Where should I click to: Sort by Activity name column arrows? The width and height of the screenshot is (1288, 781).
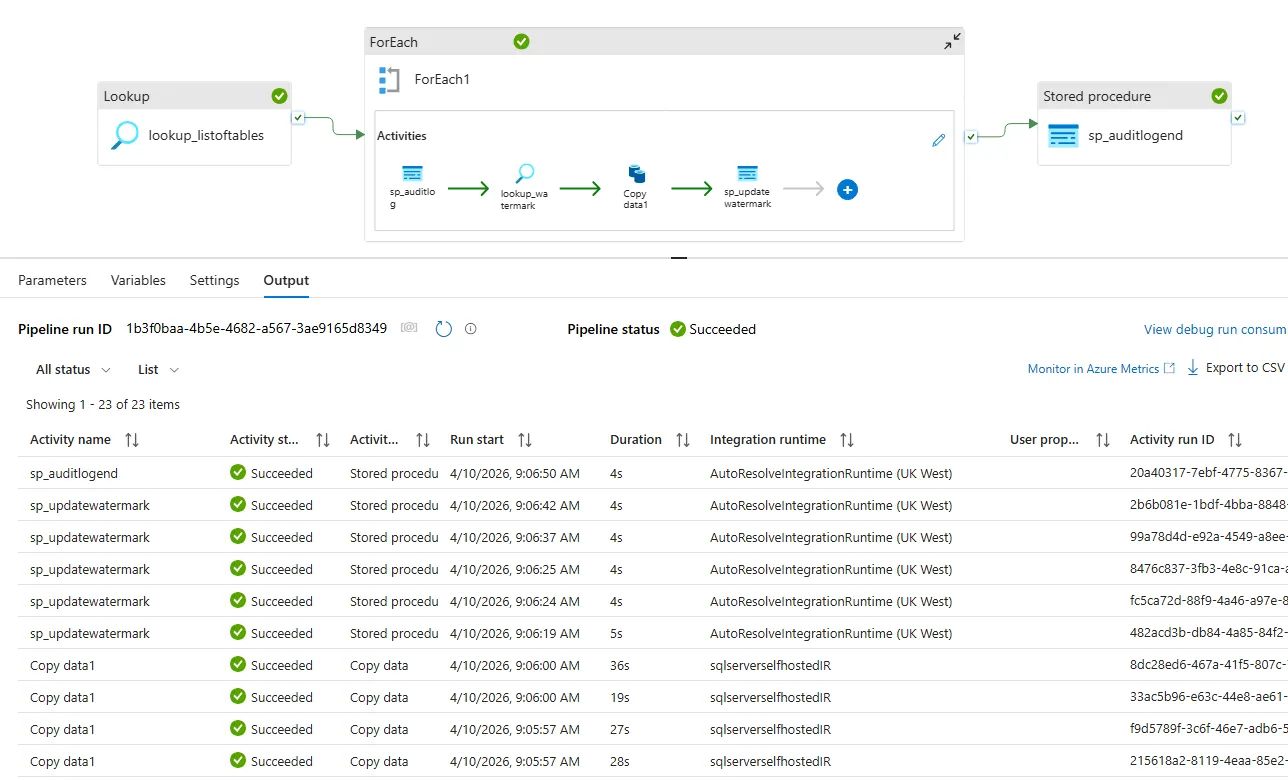pos(132,440)
